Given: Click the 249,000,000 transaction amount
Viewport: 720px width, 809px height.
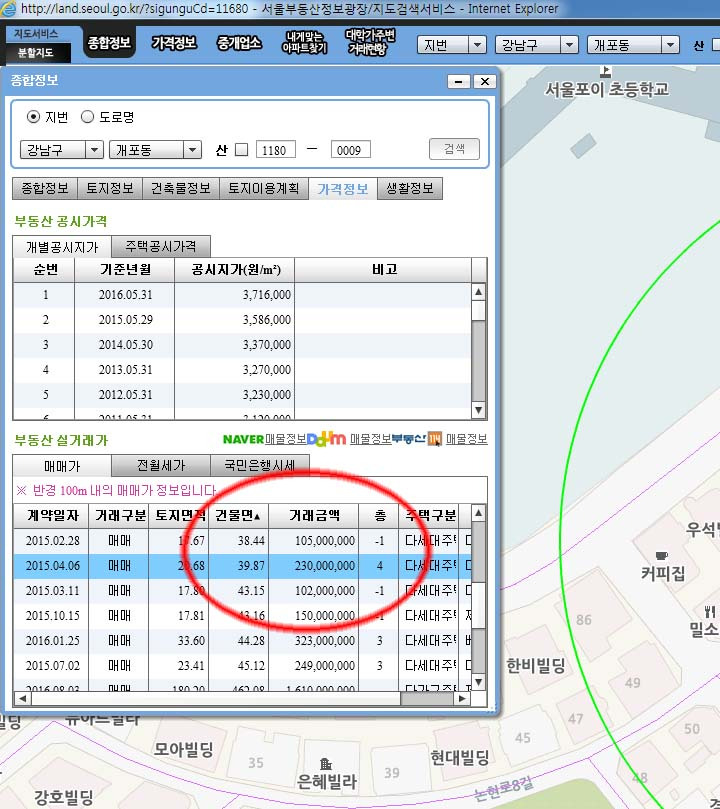Looking at the screenshot, I should point(325,666).
